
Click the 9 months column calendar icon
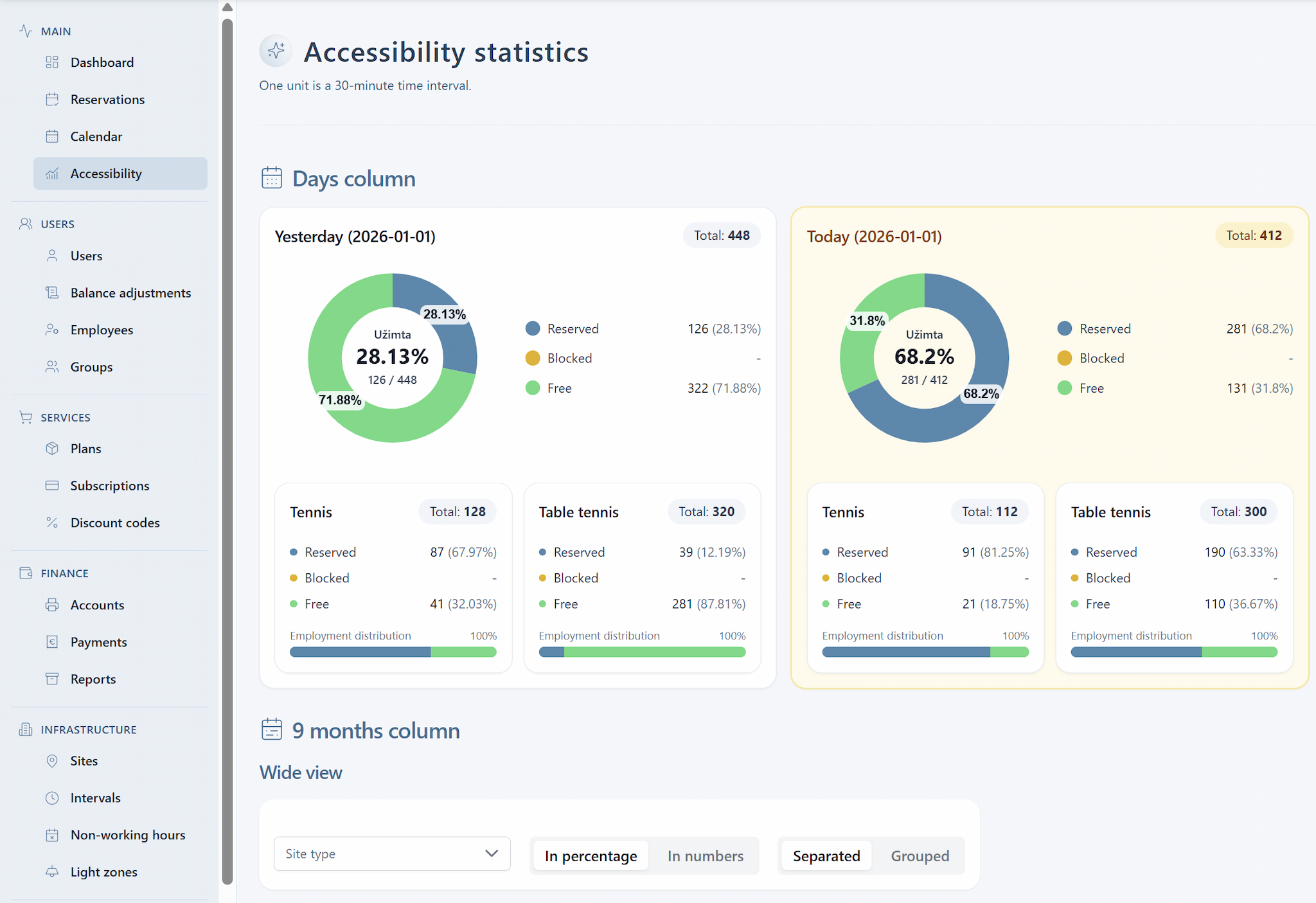coord(272,729)
